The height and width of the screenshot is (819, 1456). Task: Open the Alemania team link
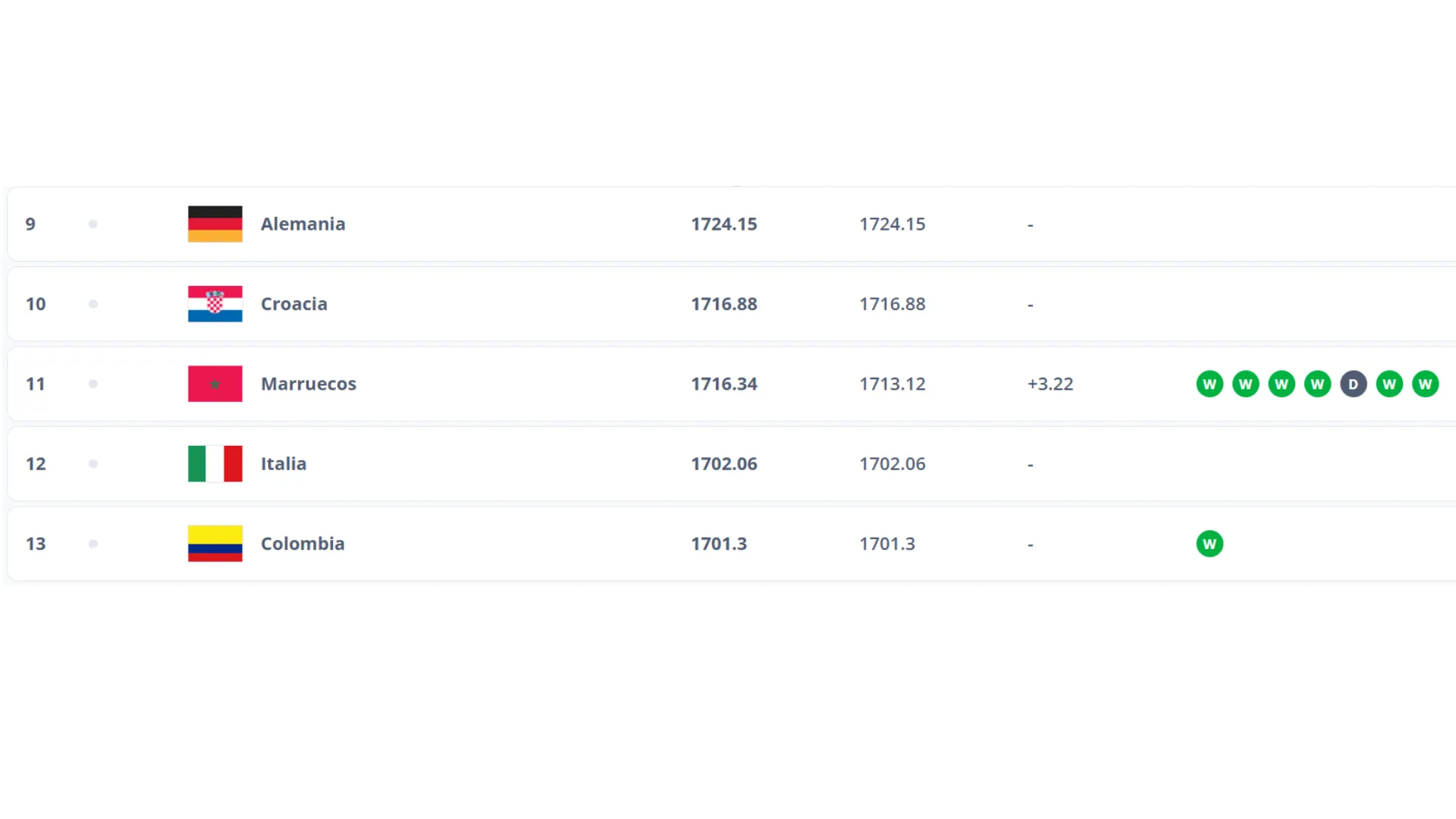[x=303, y=224]
